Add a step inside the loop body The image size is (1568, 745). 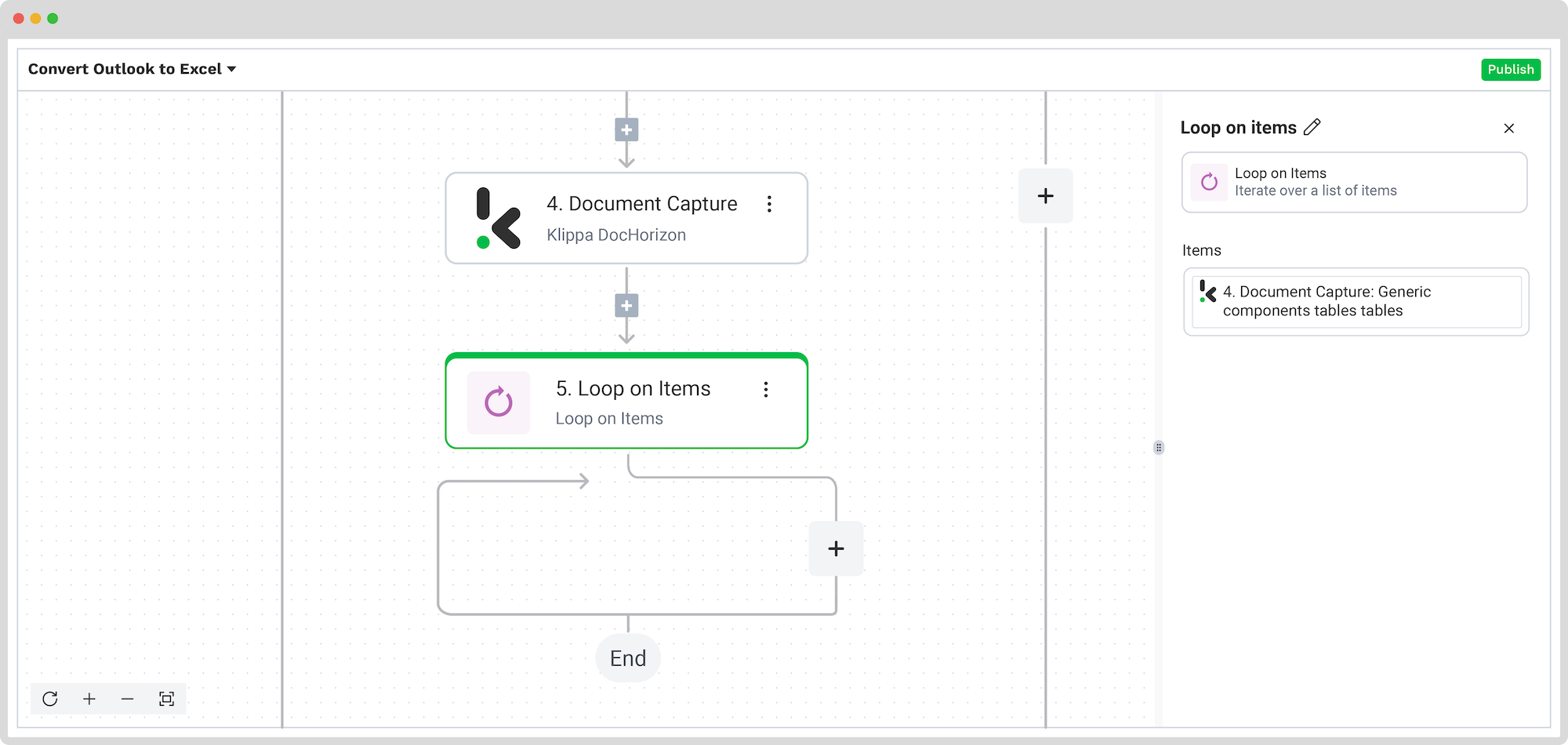pyautogui.click(x=836, y=549)
